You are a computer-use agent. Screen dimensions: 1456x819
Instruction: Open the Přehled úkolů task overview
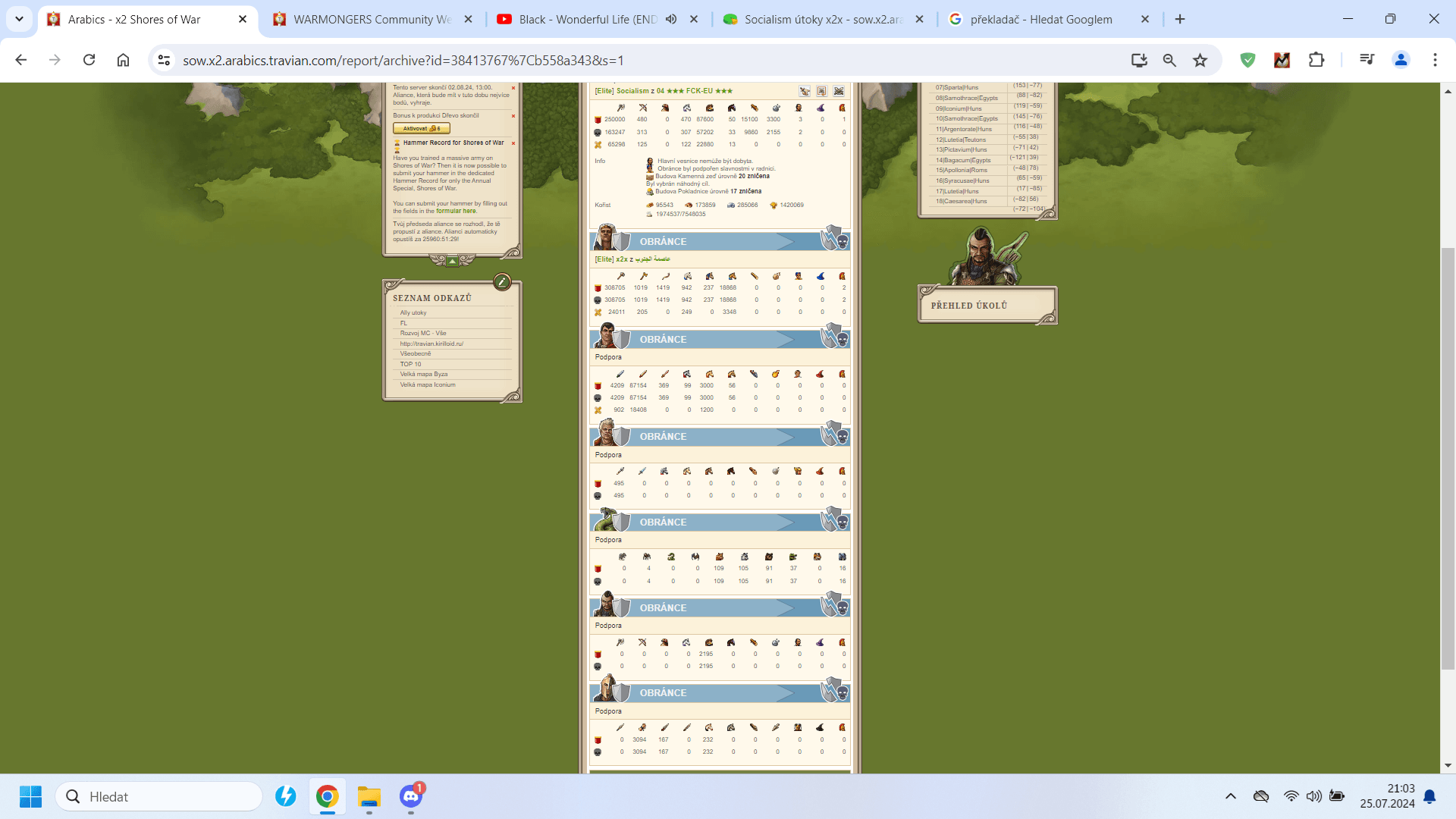[987, 305]
